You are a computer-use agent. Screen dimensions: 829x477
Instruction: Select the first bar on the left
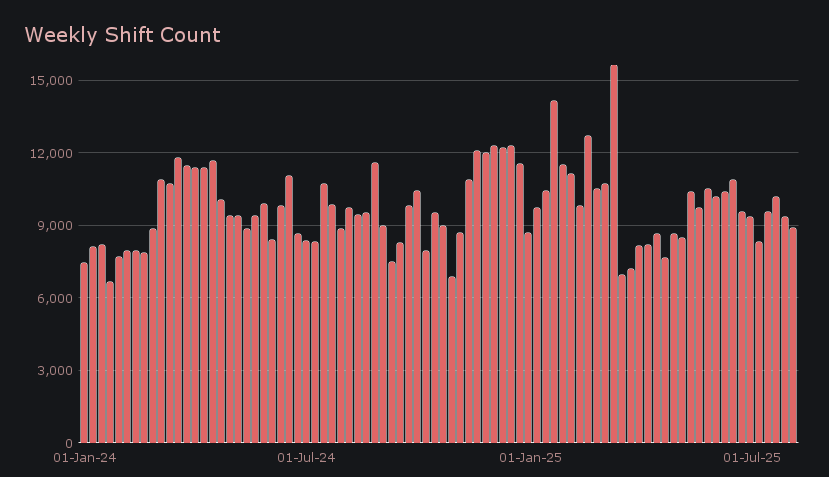point(84,352)
